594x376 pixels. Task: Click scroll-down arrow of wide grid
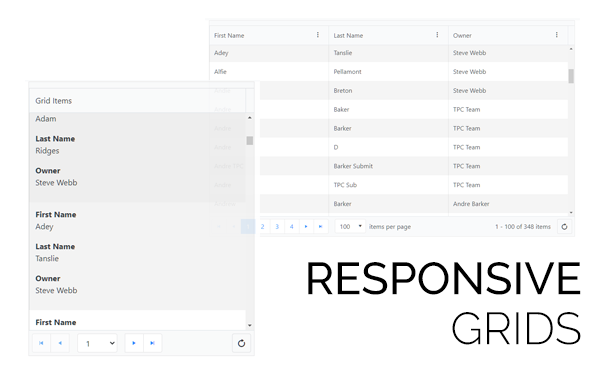(571, 213)
